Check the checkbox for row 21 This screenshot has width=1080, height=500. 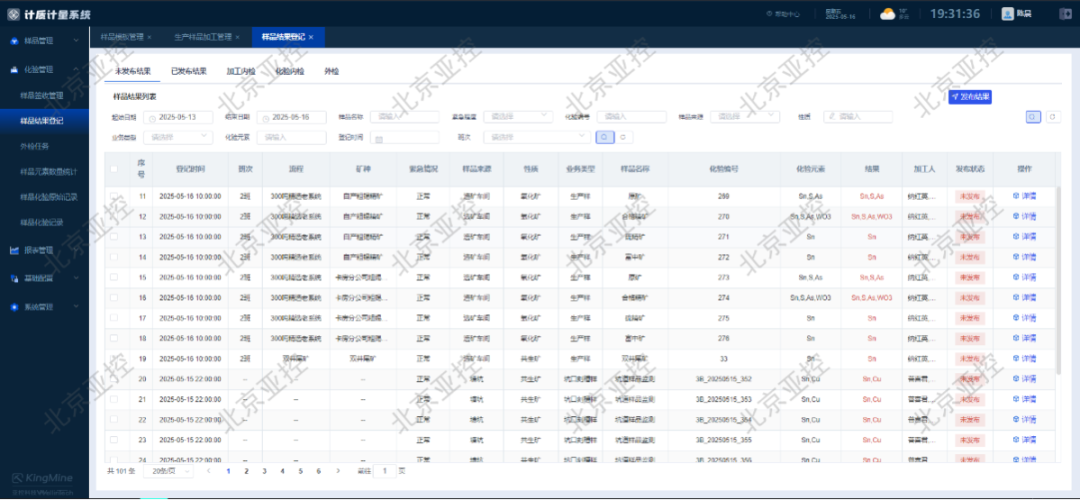tap(114, 399)
